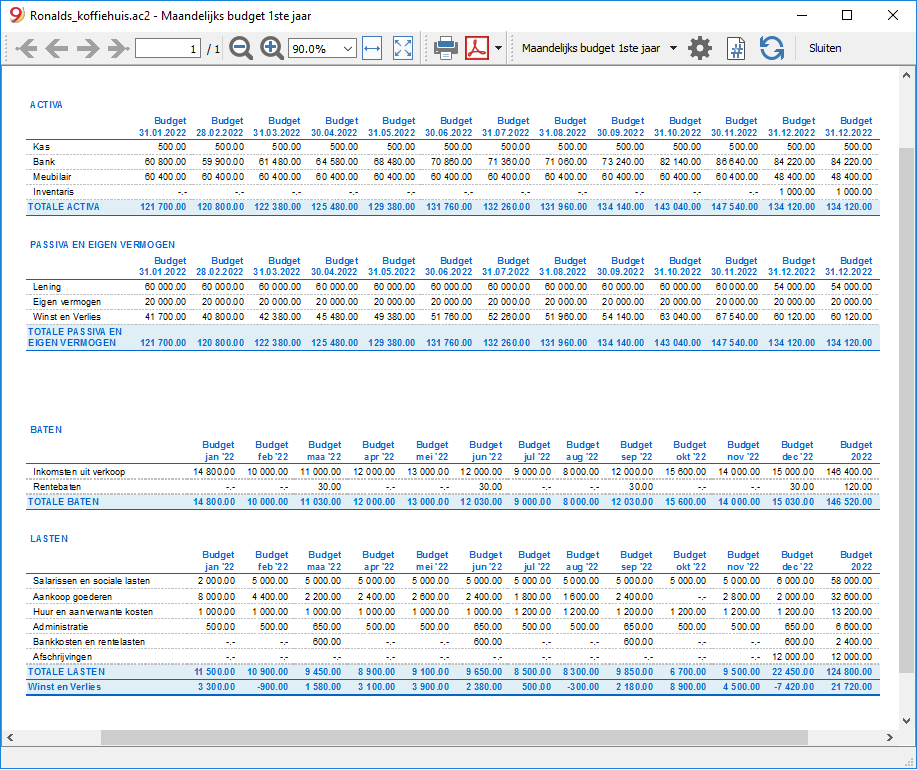Image resolution: width=917 pixels, height=770 pixels.
Task: Click the horizontal scrollbar thumb
Action: pos(454,737)
